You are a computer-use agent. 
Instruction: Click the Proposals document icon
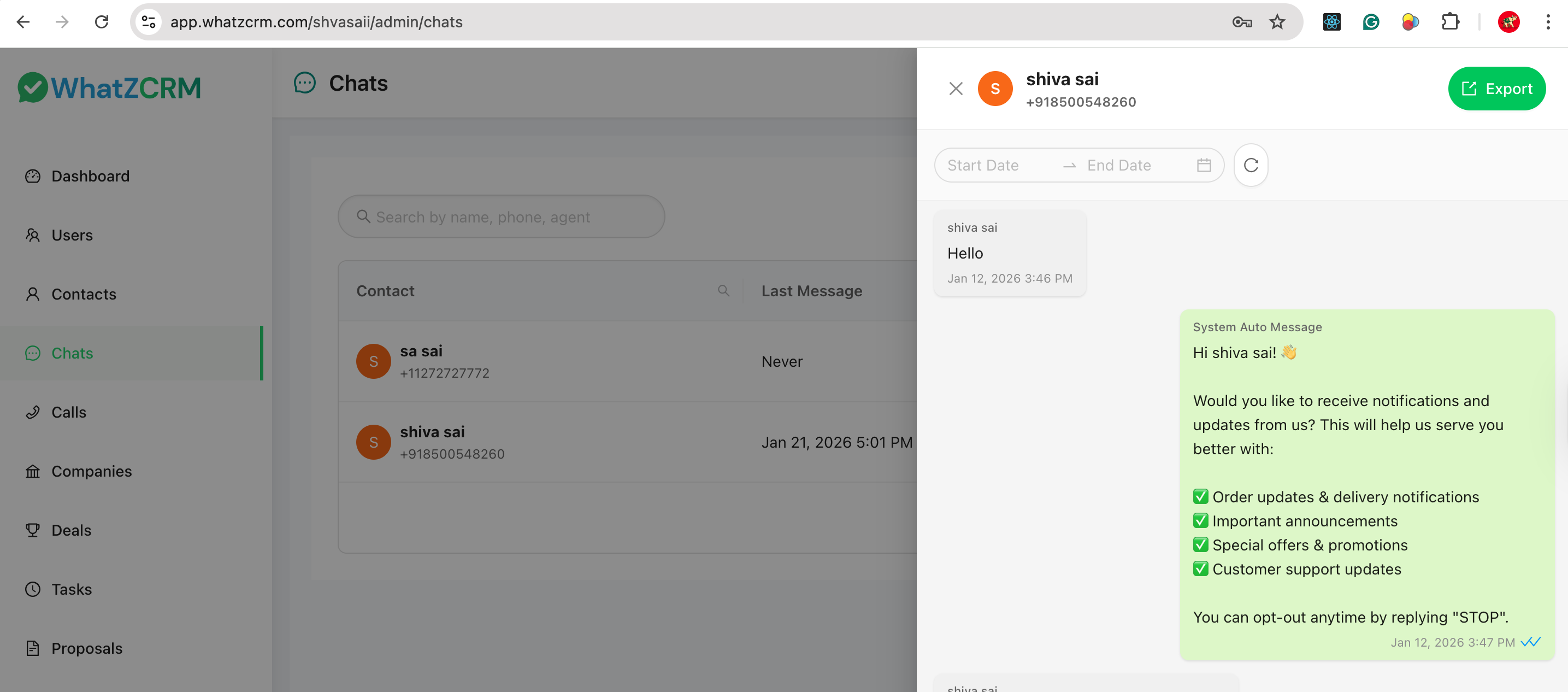33,648
